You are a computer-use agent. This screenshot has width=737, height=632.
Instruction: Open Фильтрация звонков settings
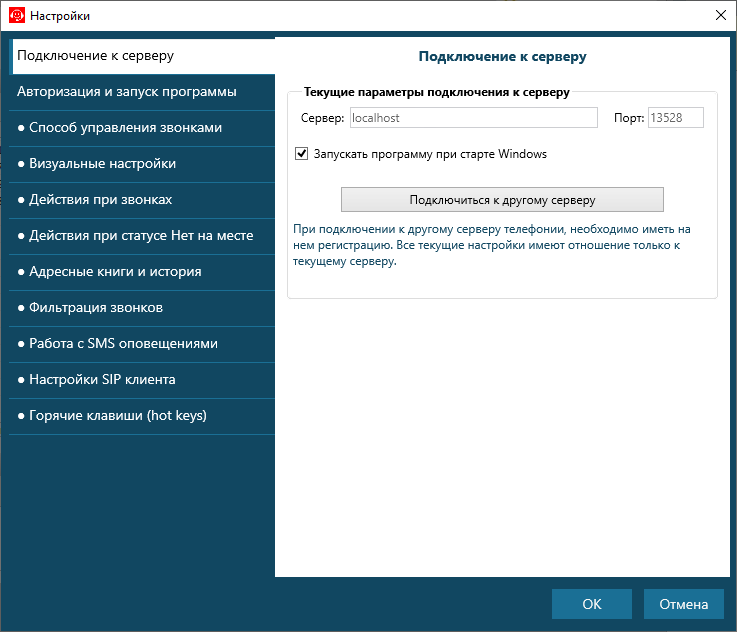142,308
